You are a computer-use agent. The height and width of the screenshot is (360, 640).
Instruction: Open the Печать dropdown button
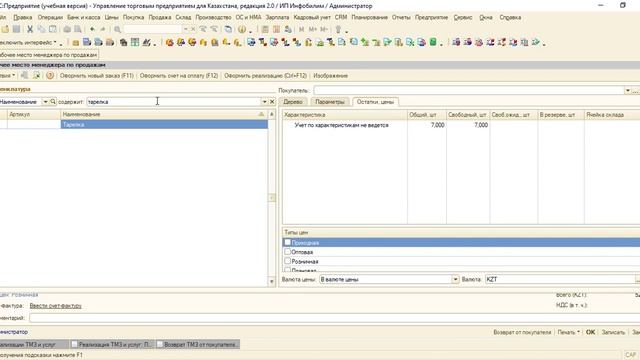(x=569, y=332)
